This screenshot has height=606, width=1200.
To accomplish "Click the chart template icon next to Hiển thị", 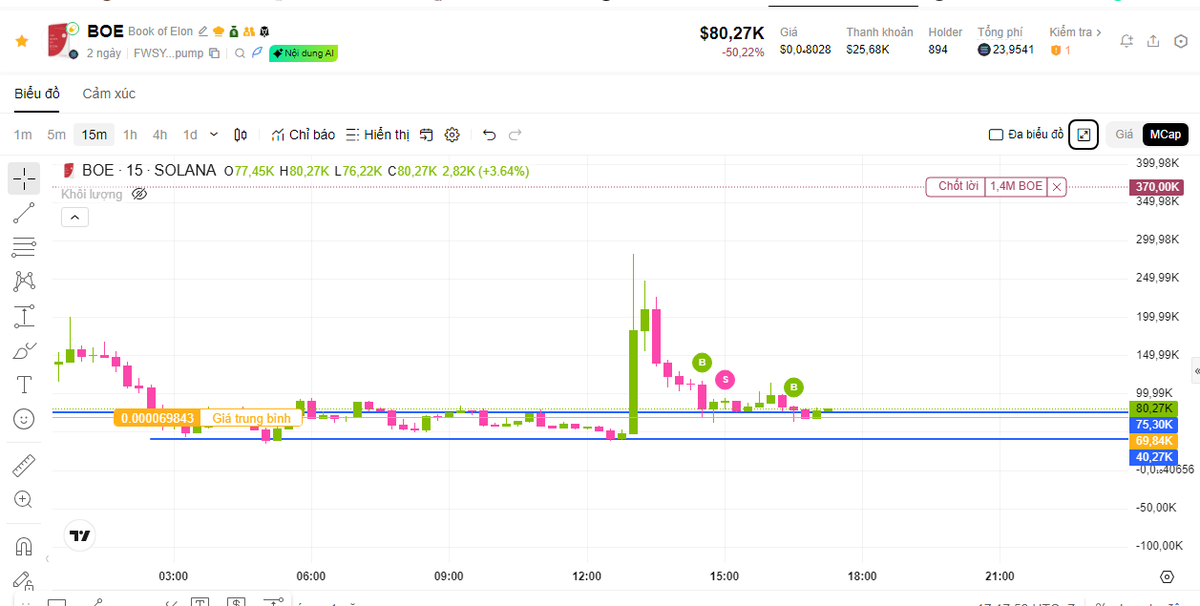I will tap(426, 135).
